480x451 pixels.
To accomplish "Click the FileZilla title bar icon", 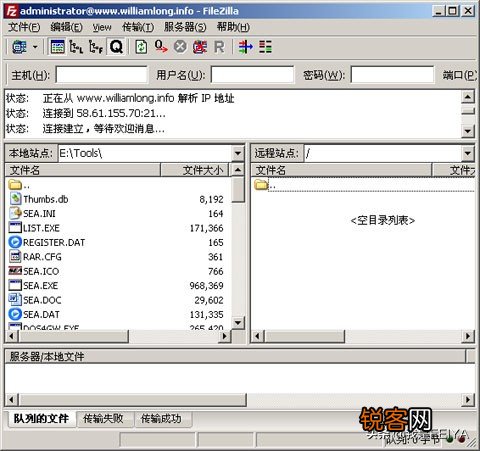I will pos(11,11).
